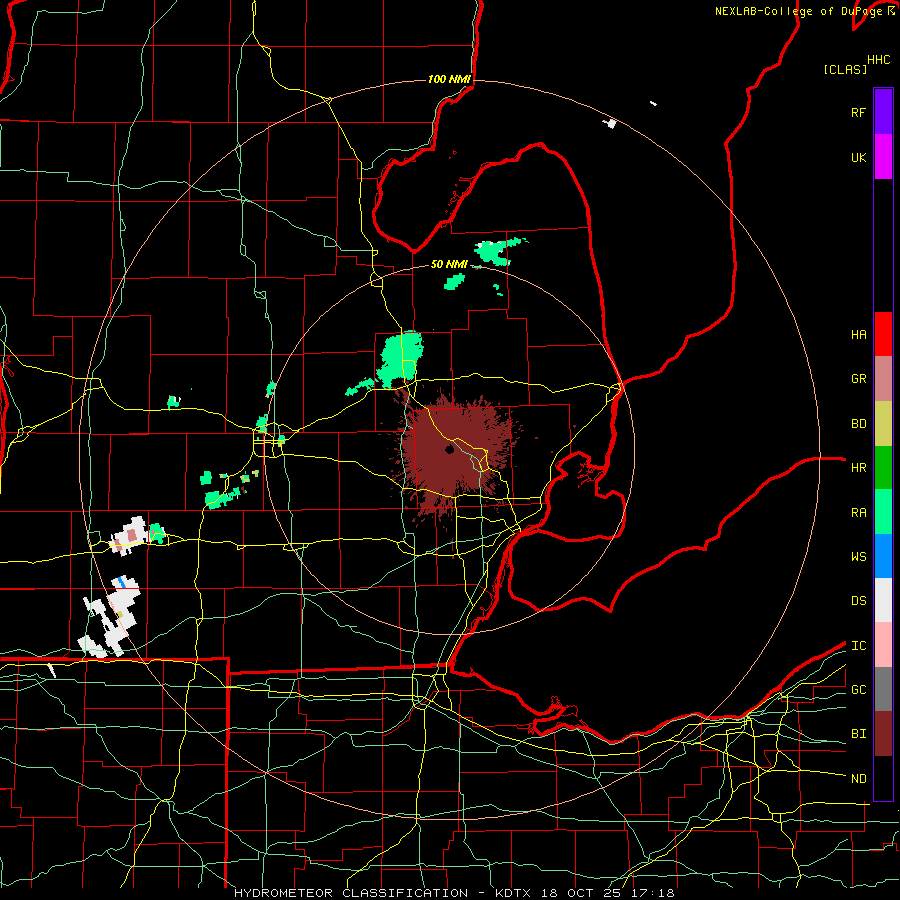Click the DS legend label
This screenshot has width=900, height=900.
[858, 601]
